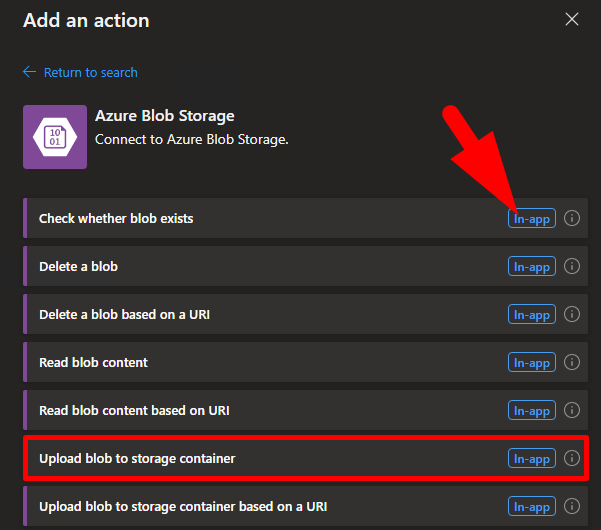Pick the Read blob content action
Screen dimensions: 601x530
[93, 362]
